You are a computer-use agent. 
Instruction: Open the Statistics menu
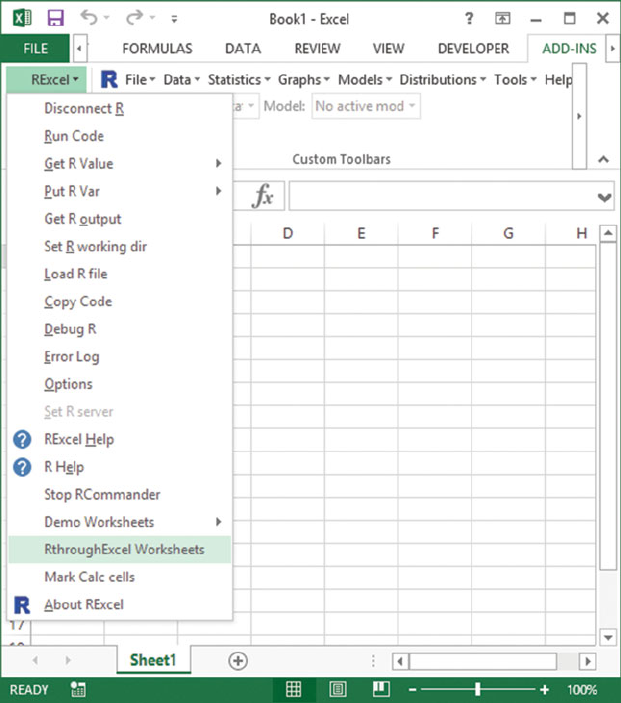tap(239, 80)
